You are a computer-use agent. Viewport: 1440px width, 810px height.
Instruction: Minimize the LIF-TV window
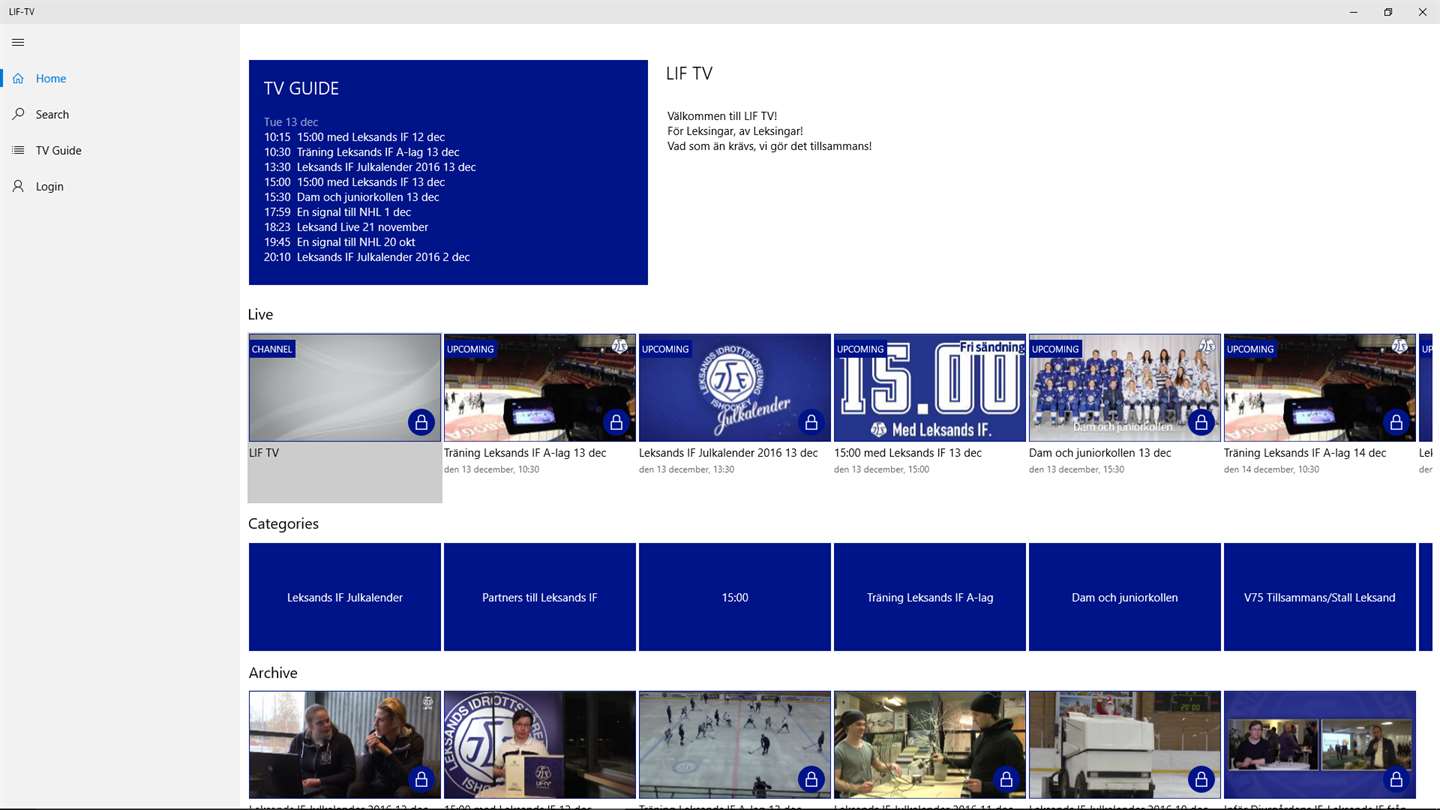pyautogui.click(x=1354, y=12)
